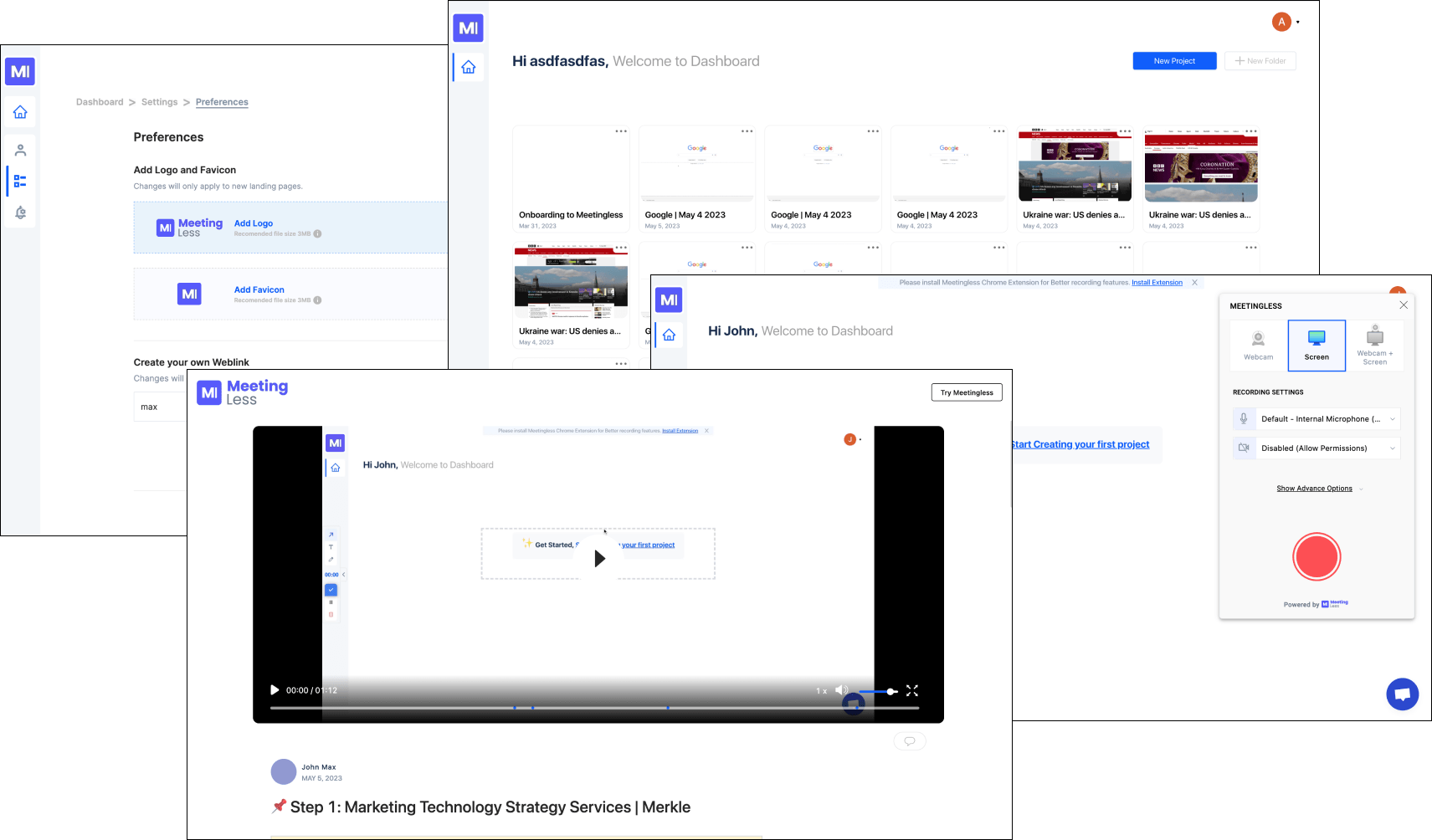Click the blue chat support bubble icon

(x=1402, y=694)
